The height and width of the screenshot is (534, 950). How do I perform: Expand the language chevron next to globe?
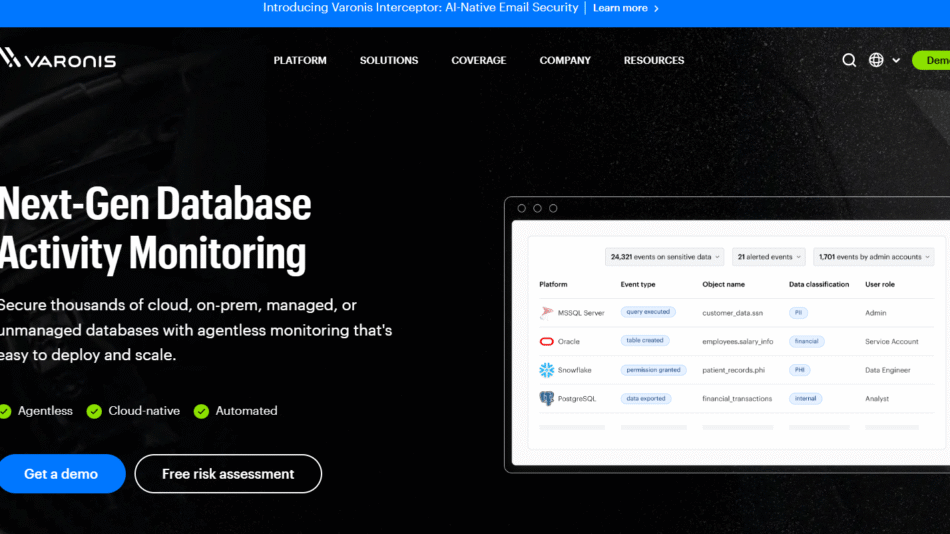(x=896, y=61)
